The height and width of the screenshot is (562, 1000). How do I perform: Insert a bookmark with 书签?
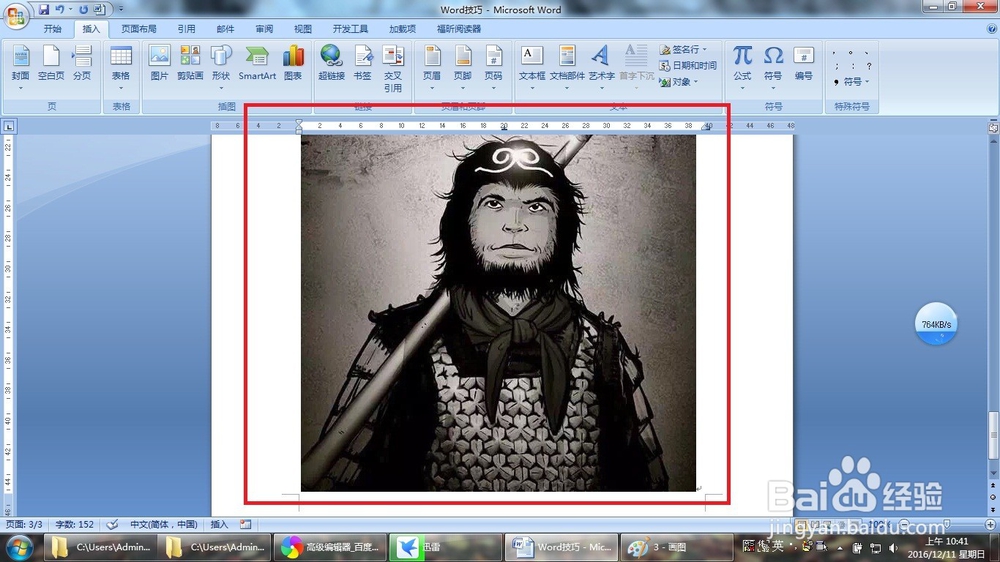362,64
